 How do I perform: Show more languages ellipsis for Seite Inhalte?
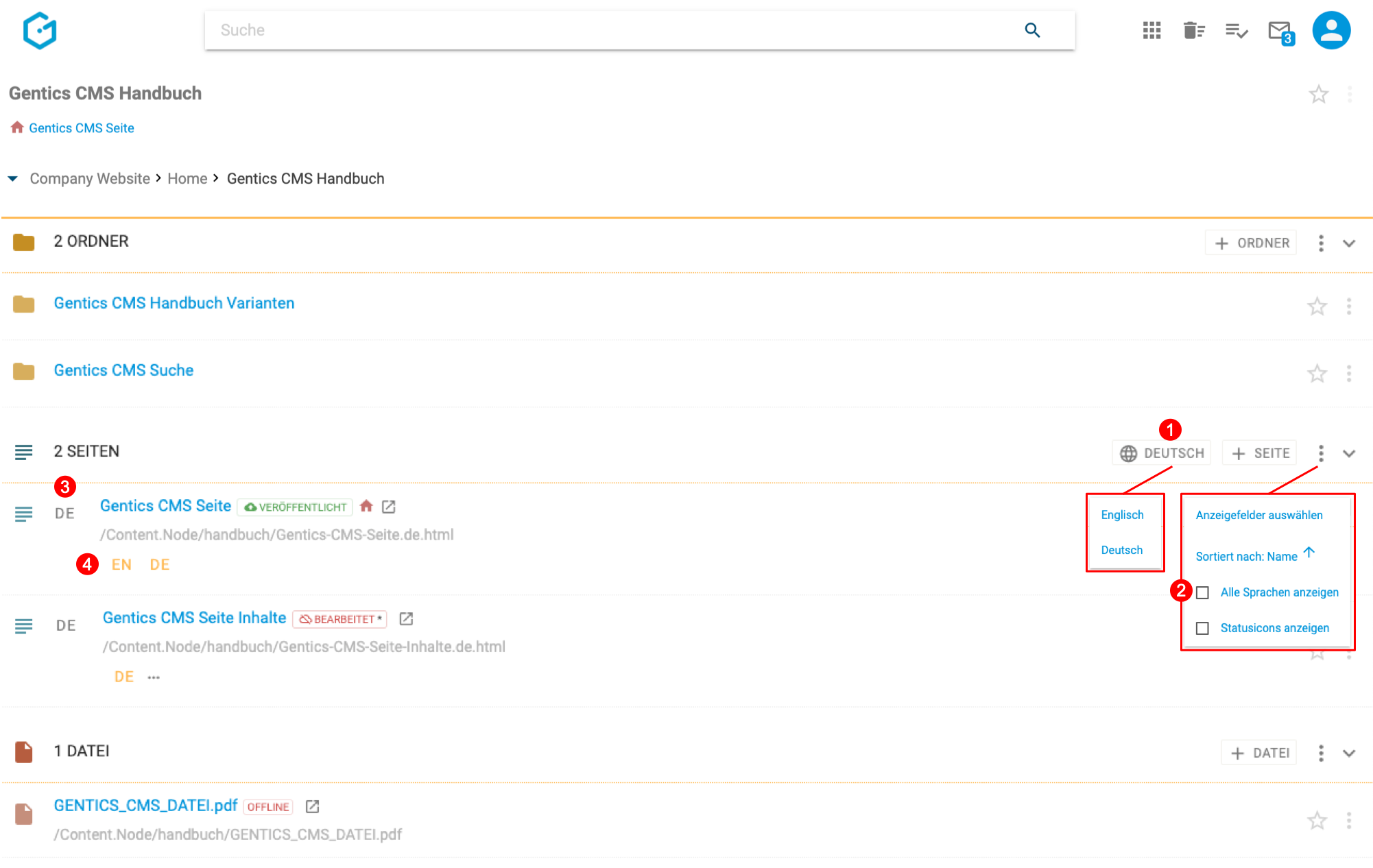(154, 677)
